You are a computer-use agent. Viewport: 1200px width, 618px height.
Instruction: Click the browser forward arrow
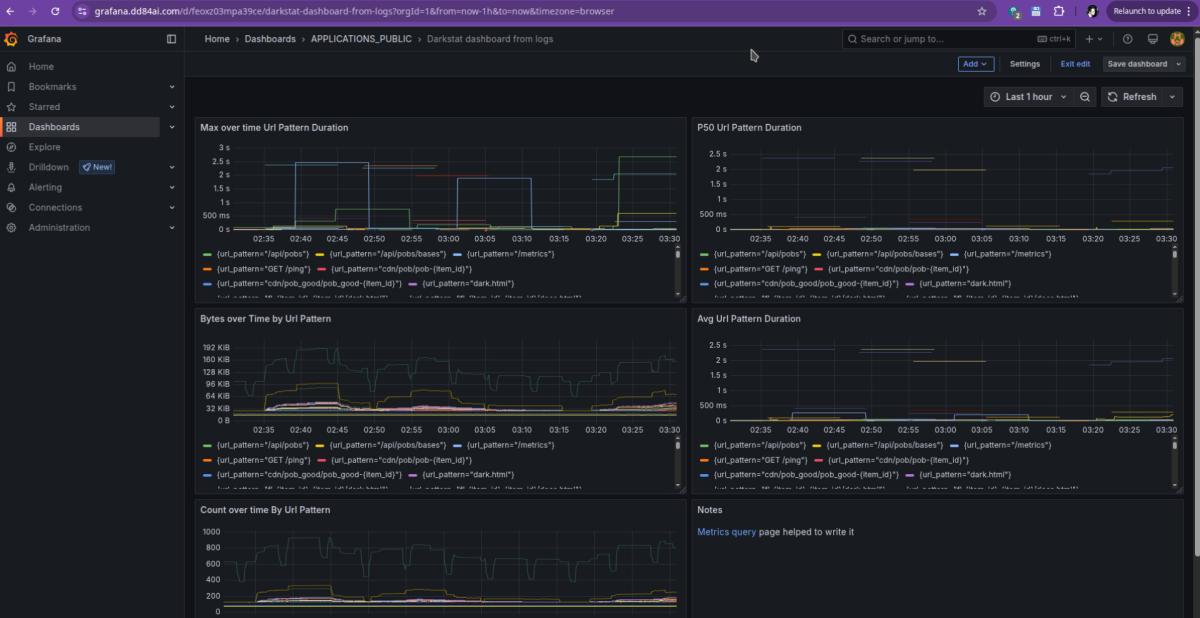(32, 11)
